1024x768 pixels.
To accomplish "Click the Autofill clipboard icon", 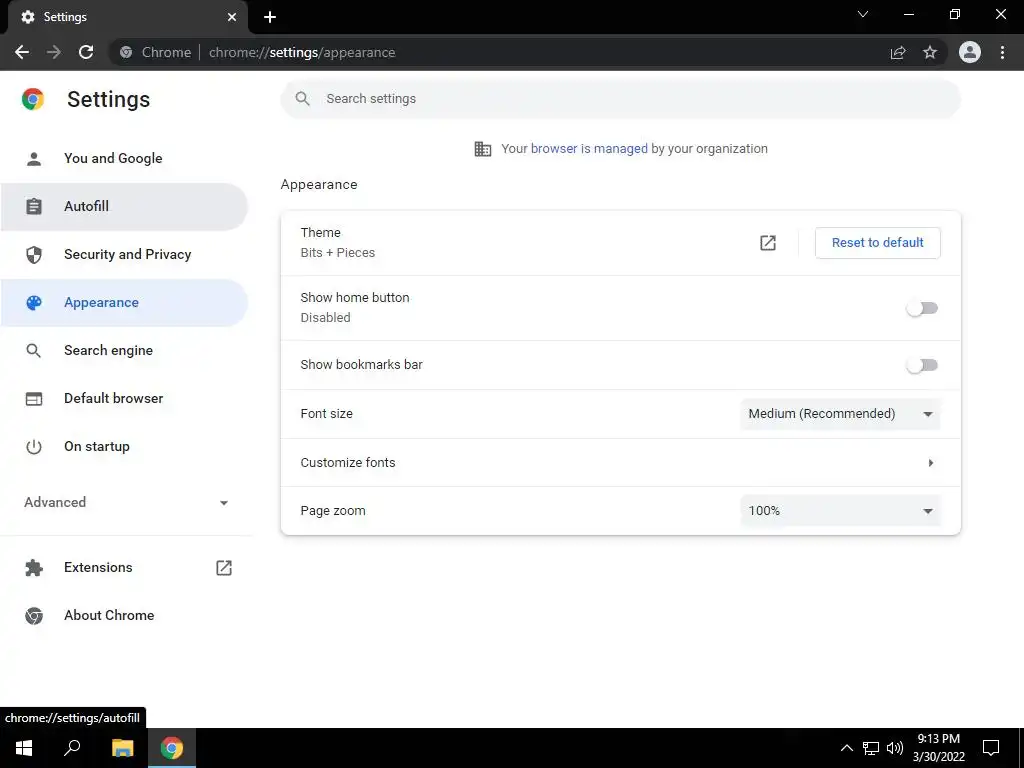I will pyautogui.click(x=34, y=206).
